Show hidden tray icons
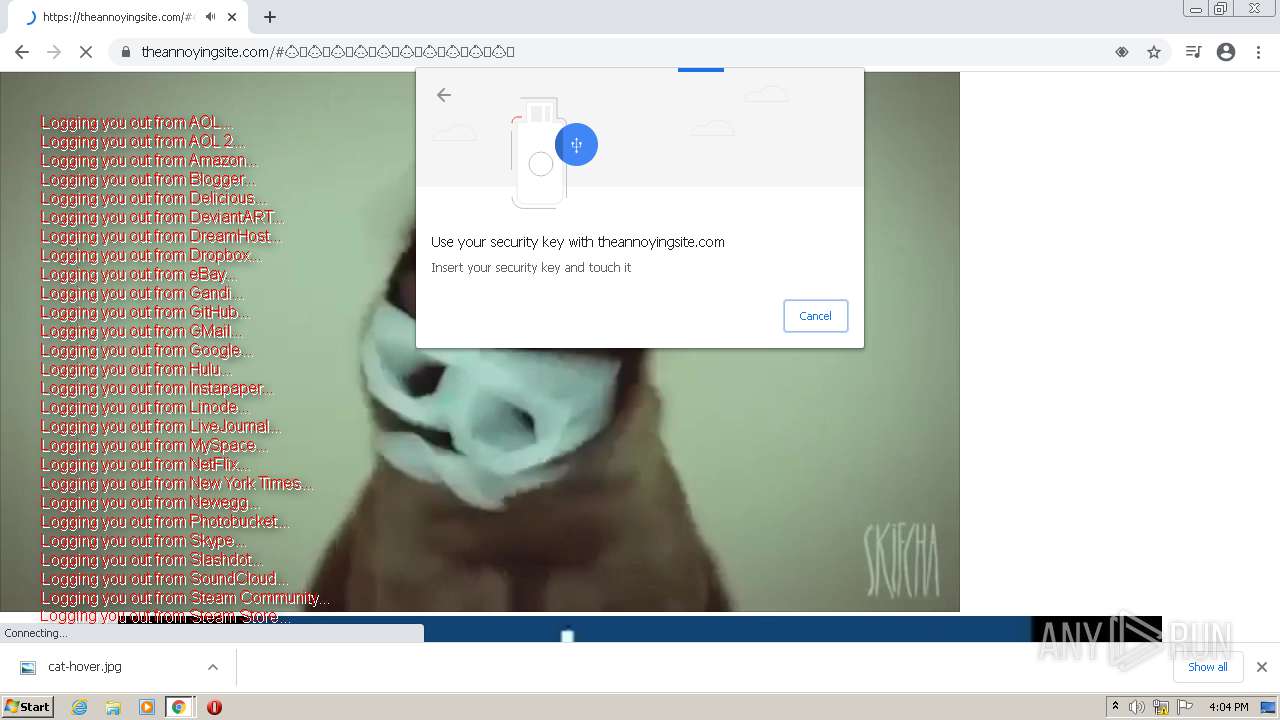1280x720 pixels. (x=1115, y=707)
